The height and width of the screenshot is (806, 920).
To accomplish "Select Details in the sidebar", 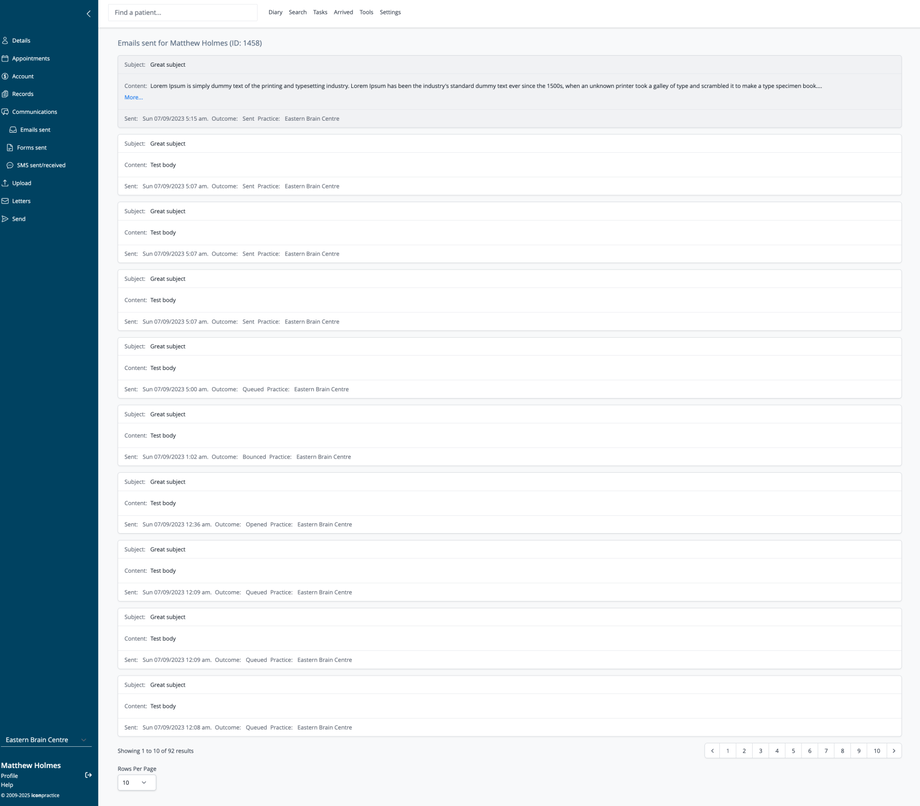I will click(21, 40).
